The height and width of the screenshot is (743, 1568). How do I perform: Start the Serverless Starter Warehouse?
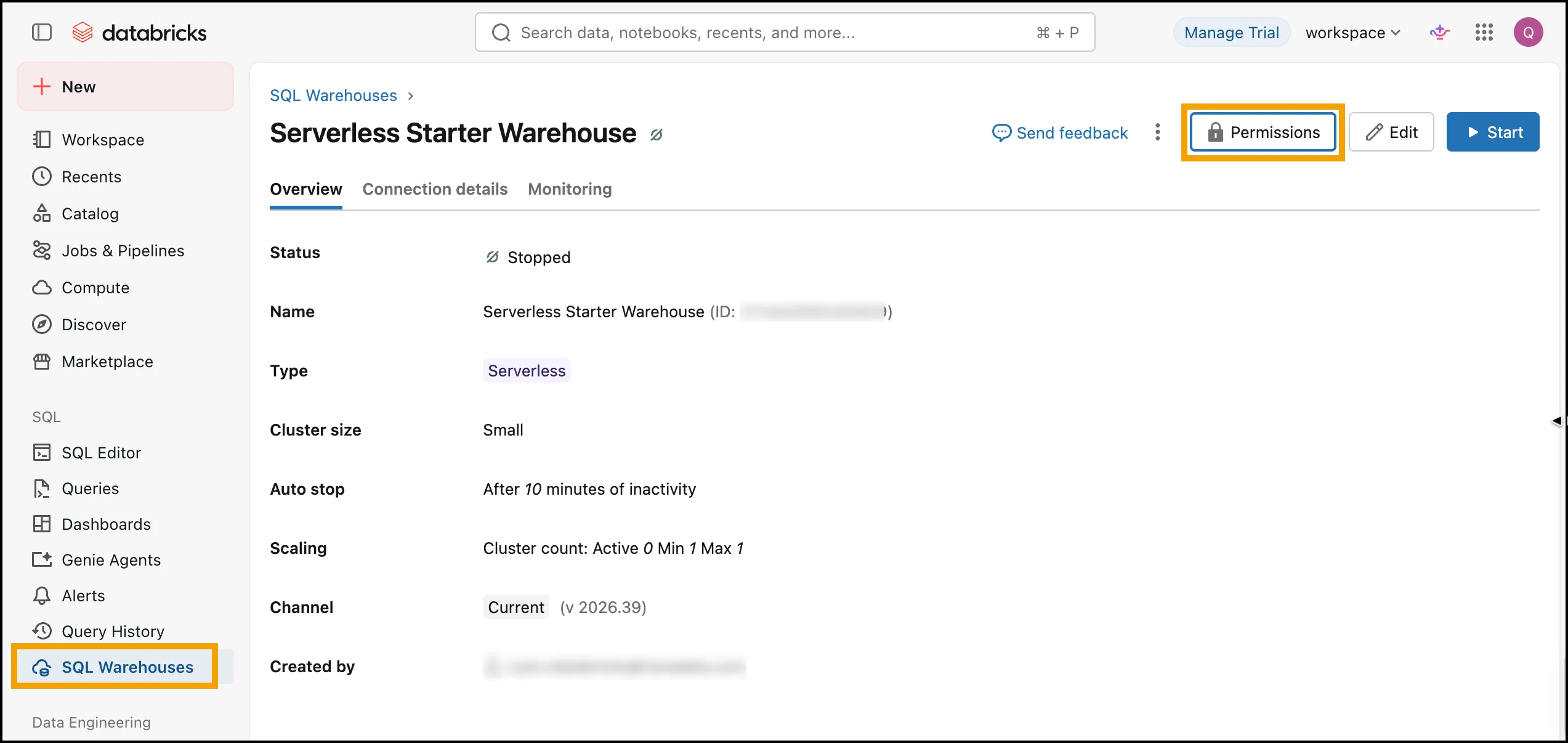tap(1493, 132)
